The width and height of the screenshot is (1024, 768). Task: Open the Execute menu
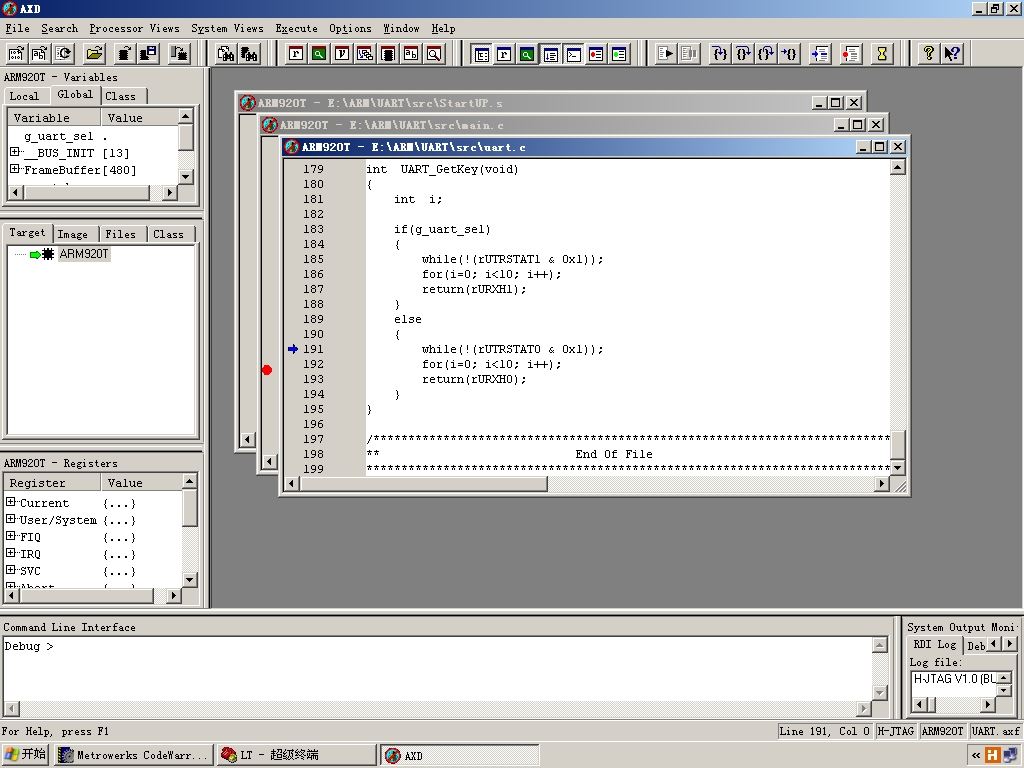point(296,28)
